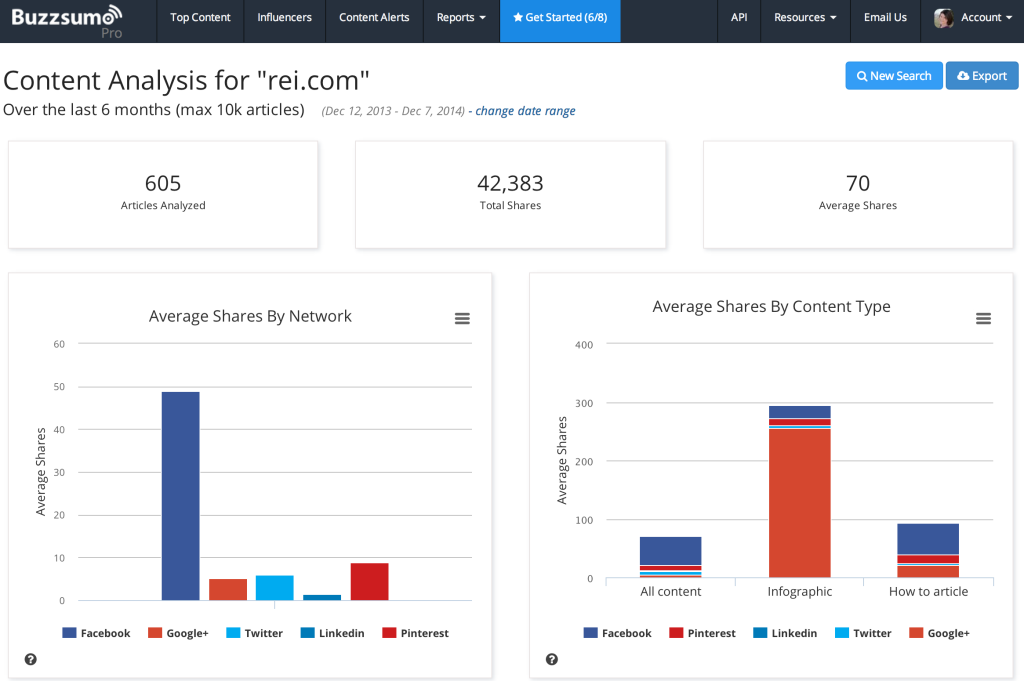Click the BuzzSumo Pro logo
1024x681 pixels.
(67, 21)
